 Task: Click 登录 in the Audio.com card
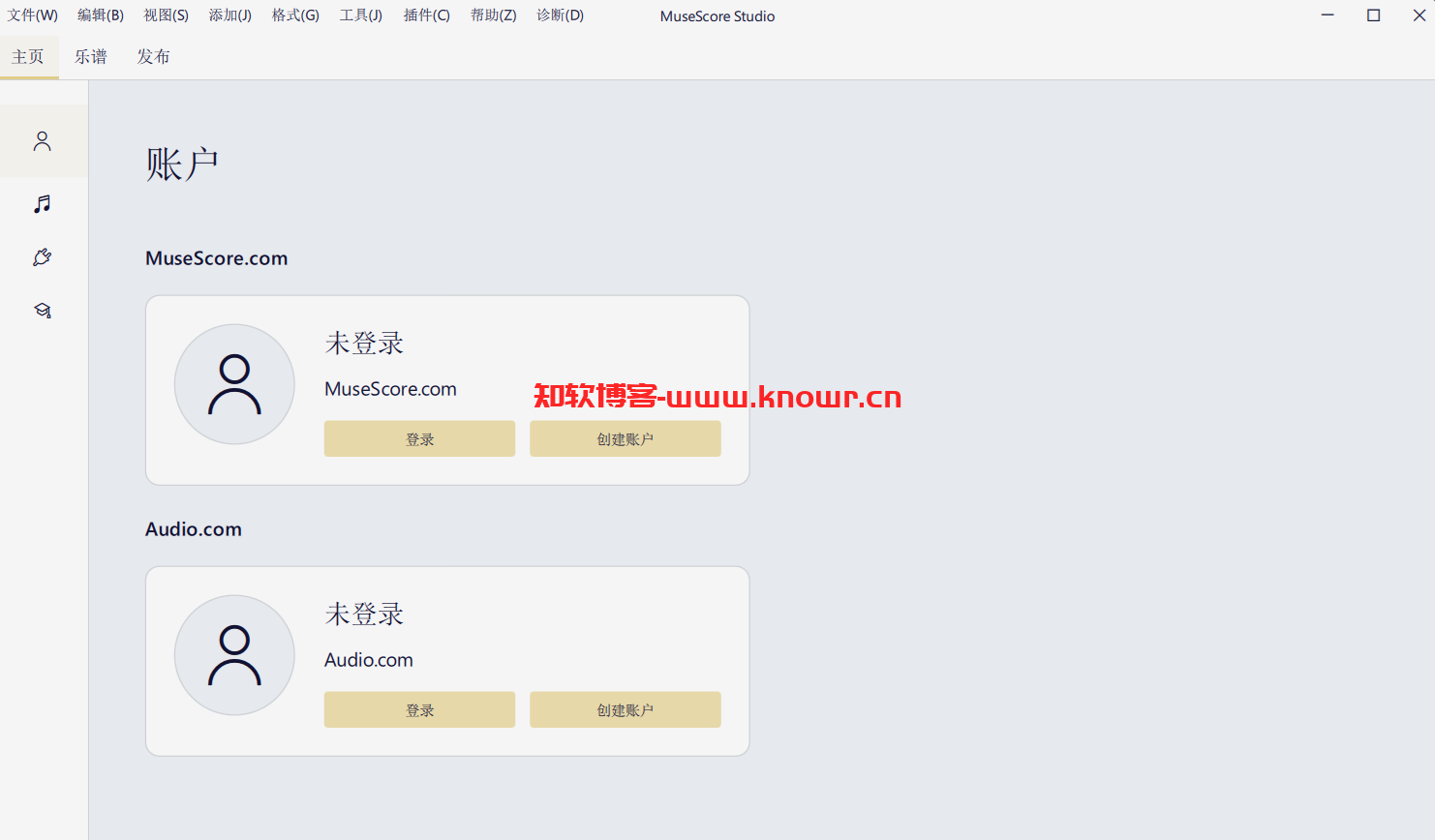(419, 710)
